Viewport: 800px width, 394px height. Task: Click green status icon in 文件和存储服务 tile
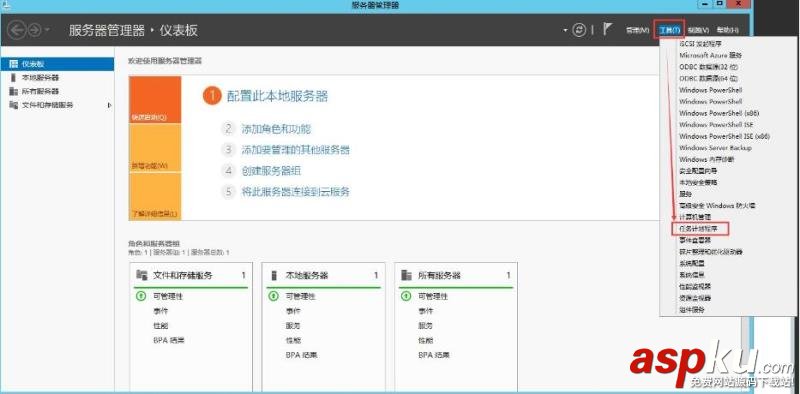pos(141,296)
